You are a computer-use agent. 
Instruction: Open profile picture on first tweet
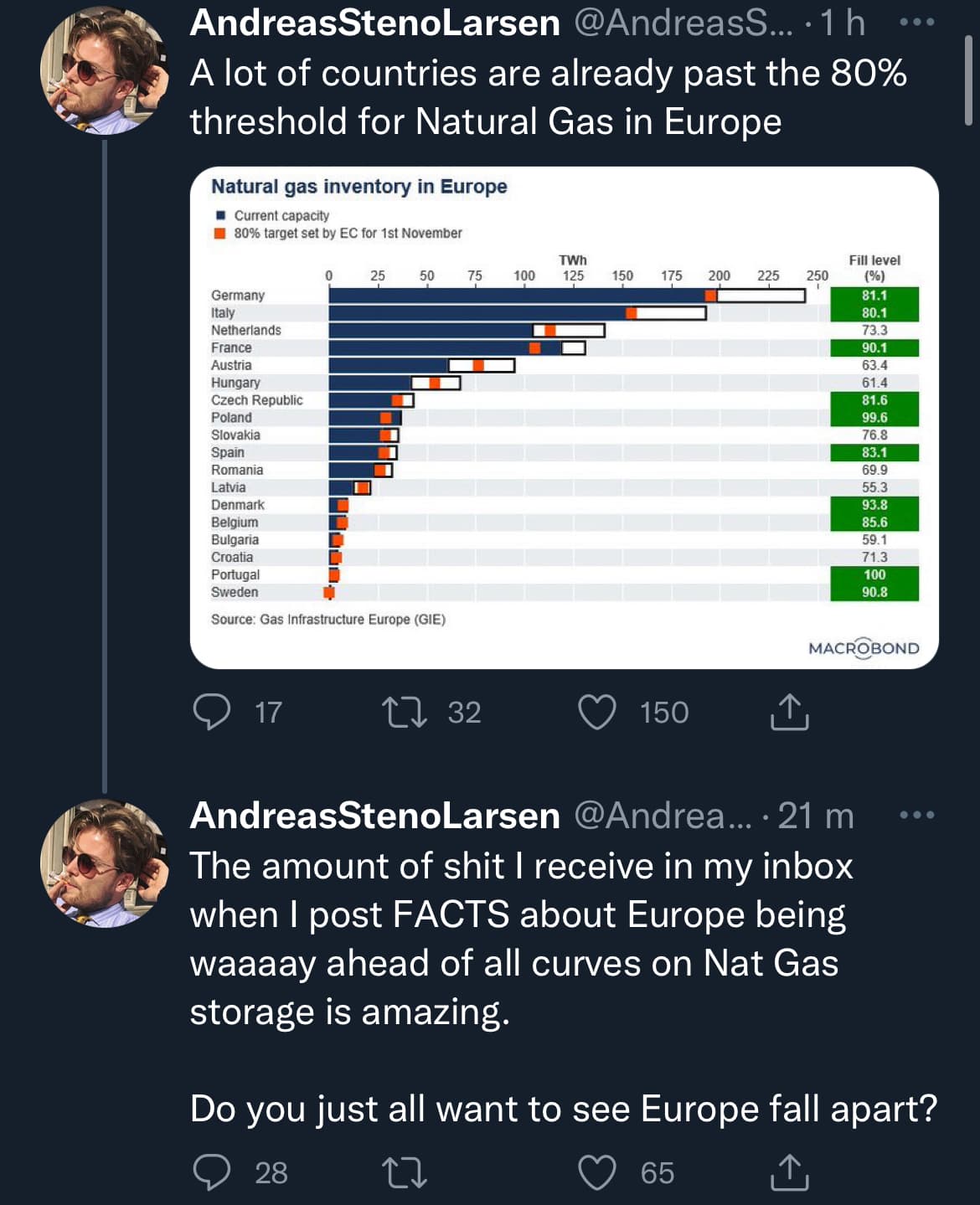104,72
